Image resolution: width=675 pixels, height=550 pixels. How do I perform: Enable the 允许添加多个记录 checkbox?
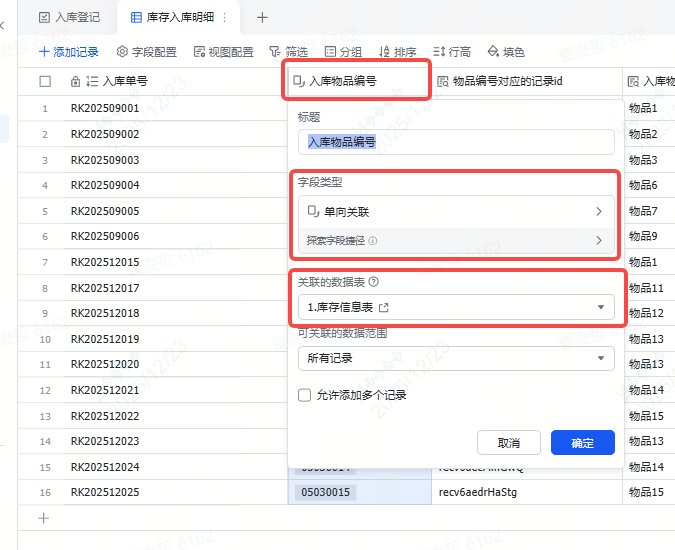pos(305,395)
